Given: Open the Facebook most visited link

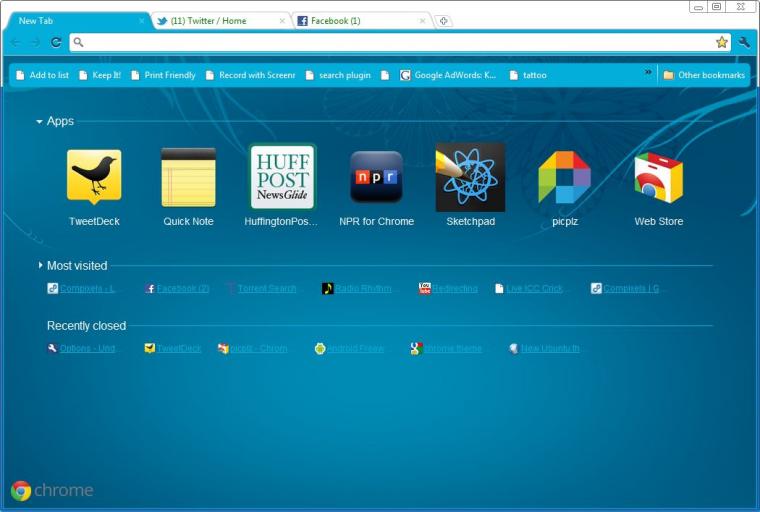Looking at the screenshot, I should tap(177, 288).
